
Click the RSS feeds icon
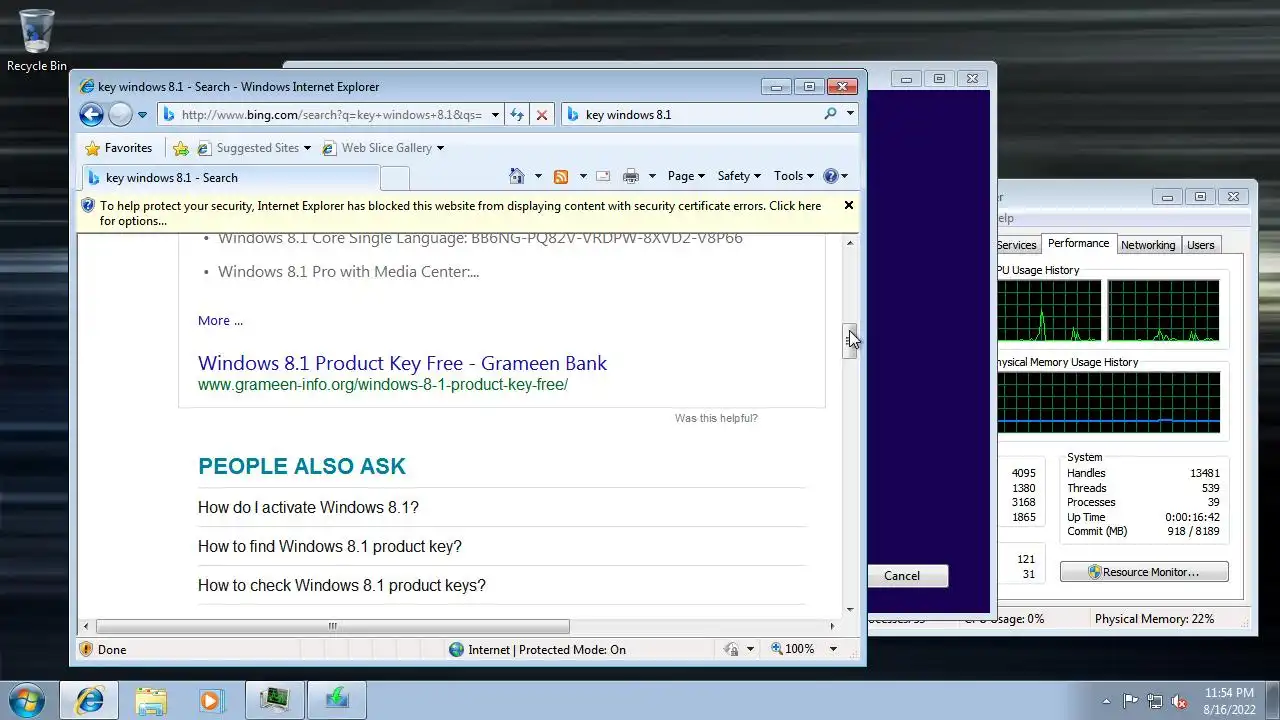[x=561, y=176]
